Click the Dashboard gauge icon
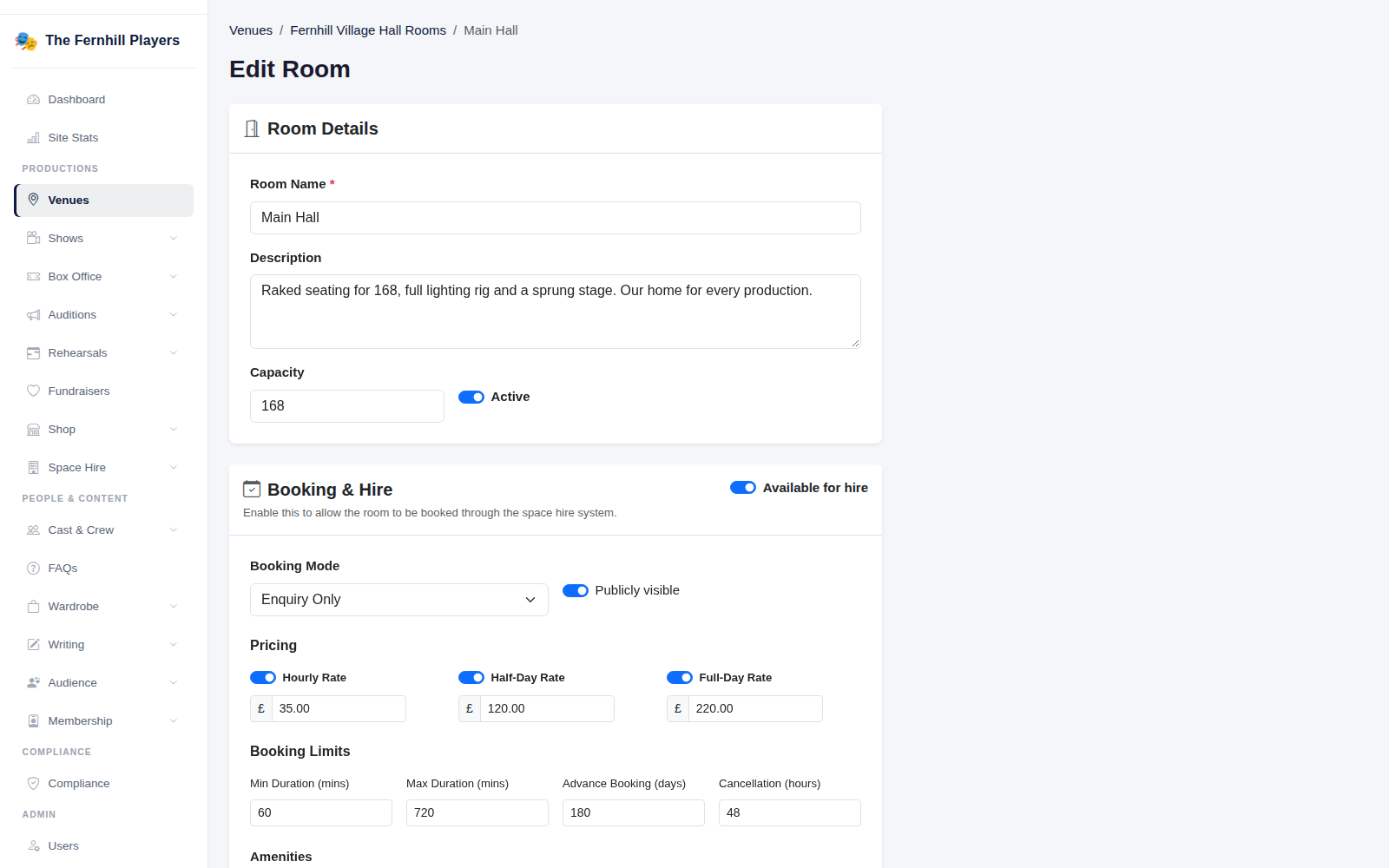The width and height of the screenshot is (1389, 868). [x=33, y=100]
